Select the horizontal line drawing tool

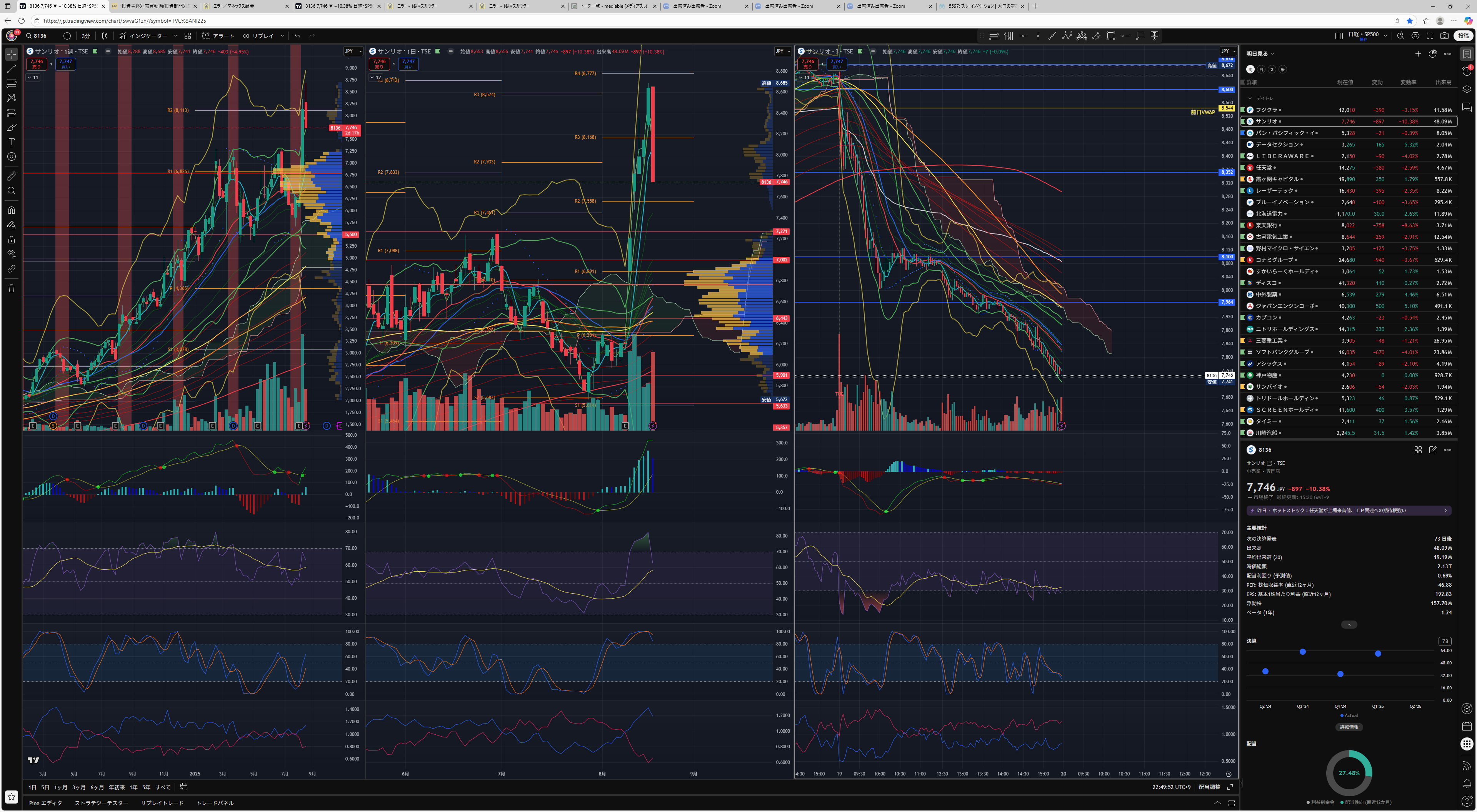[1023, 35]
